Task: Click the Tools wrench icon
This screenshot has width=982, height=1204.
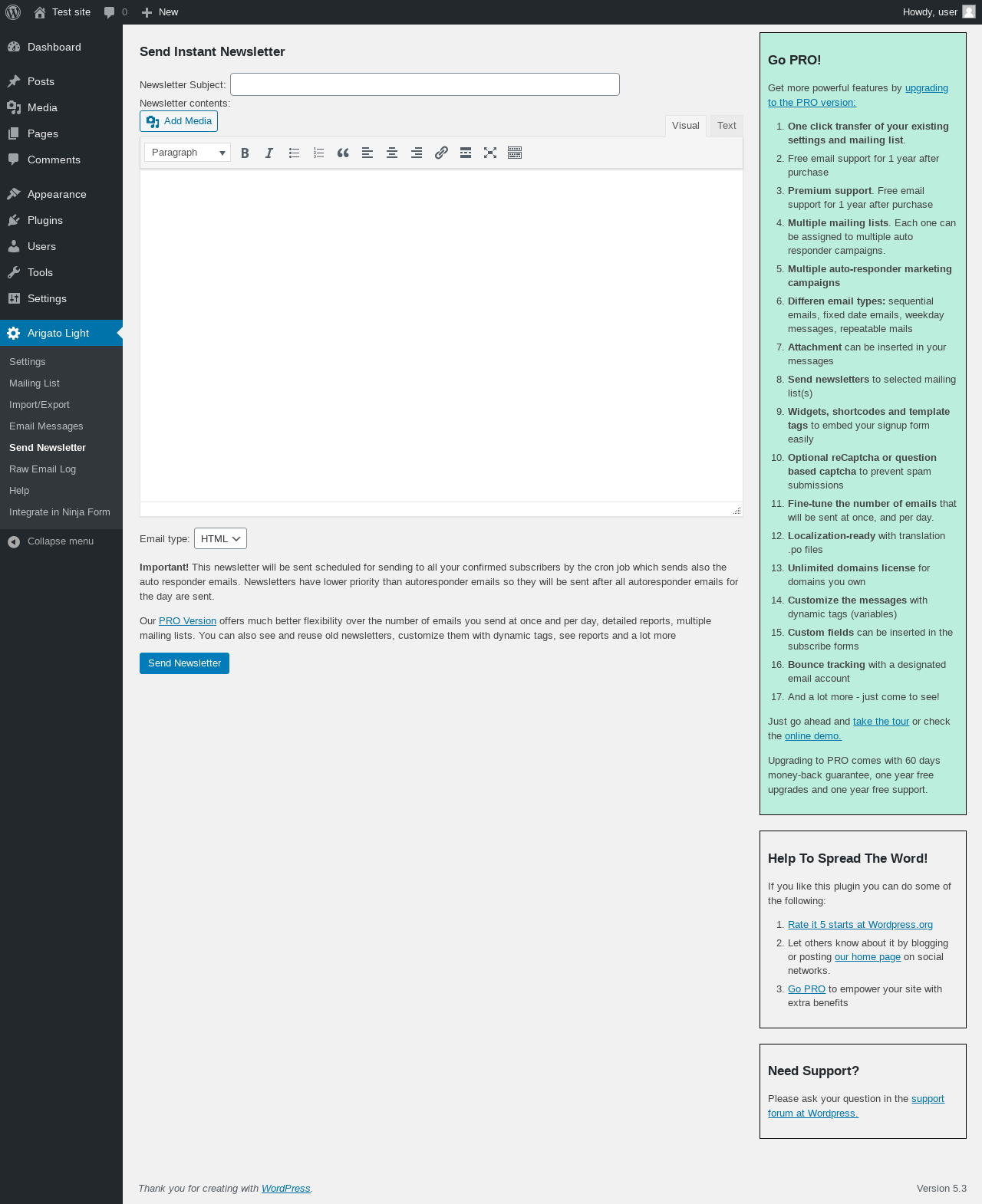Action: tap(14, 272)
